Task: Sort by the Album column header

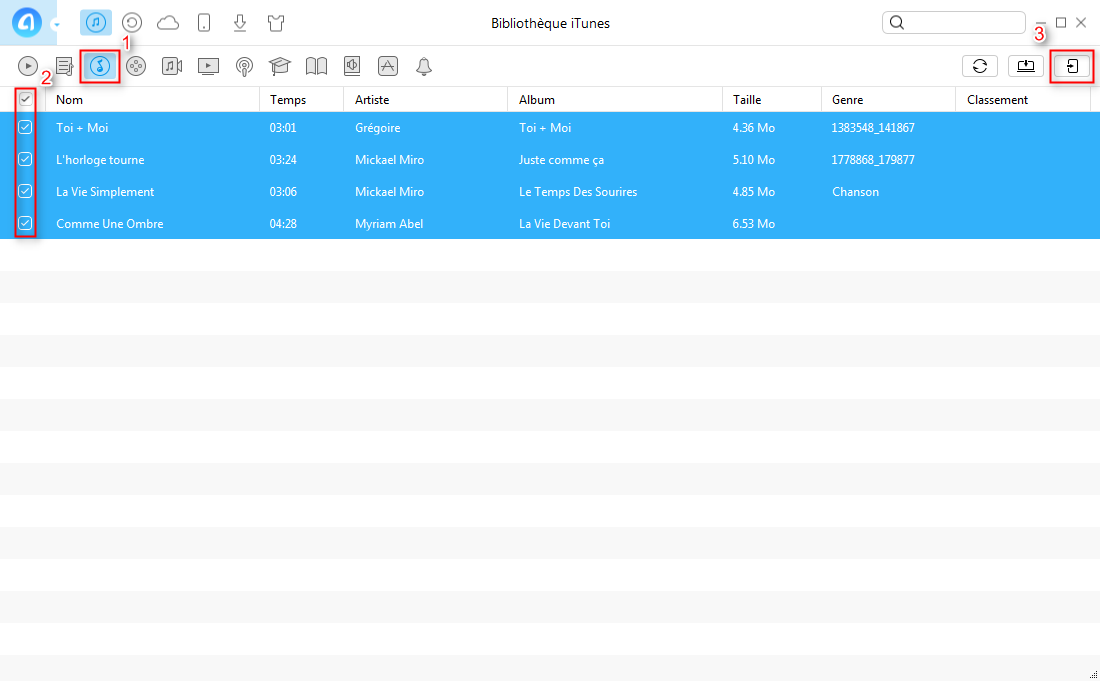Action: 615,100
